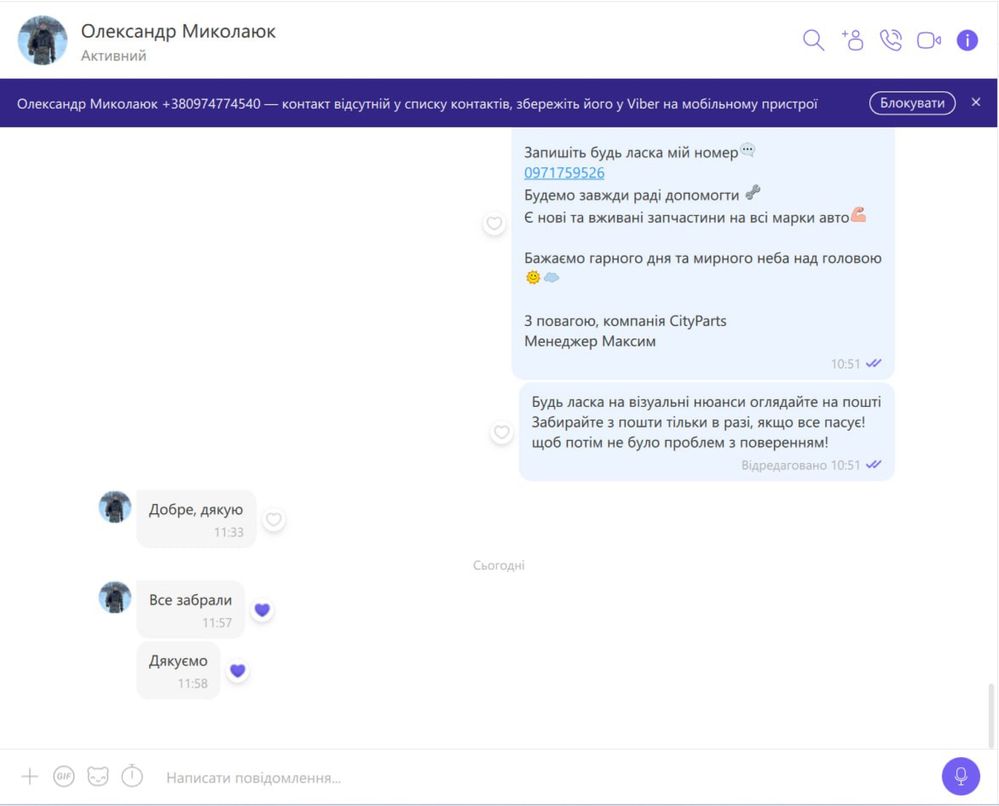The image size is (999, 806).
Task: Click Олександр Миколаюк header avatar
Action: pyautogui.click(x=42, y=40)
